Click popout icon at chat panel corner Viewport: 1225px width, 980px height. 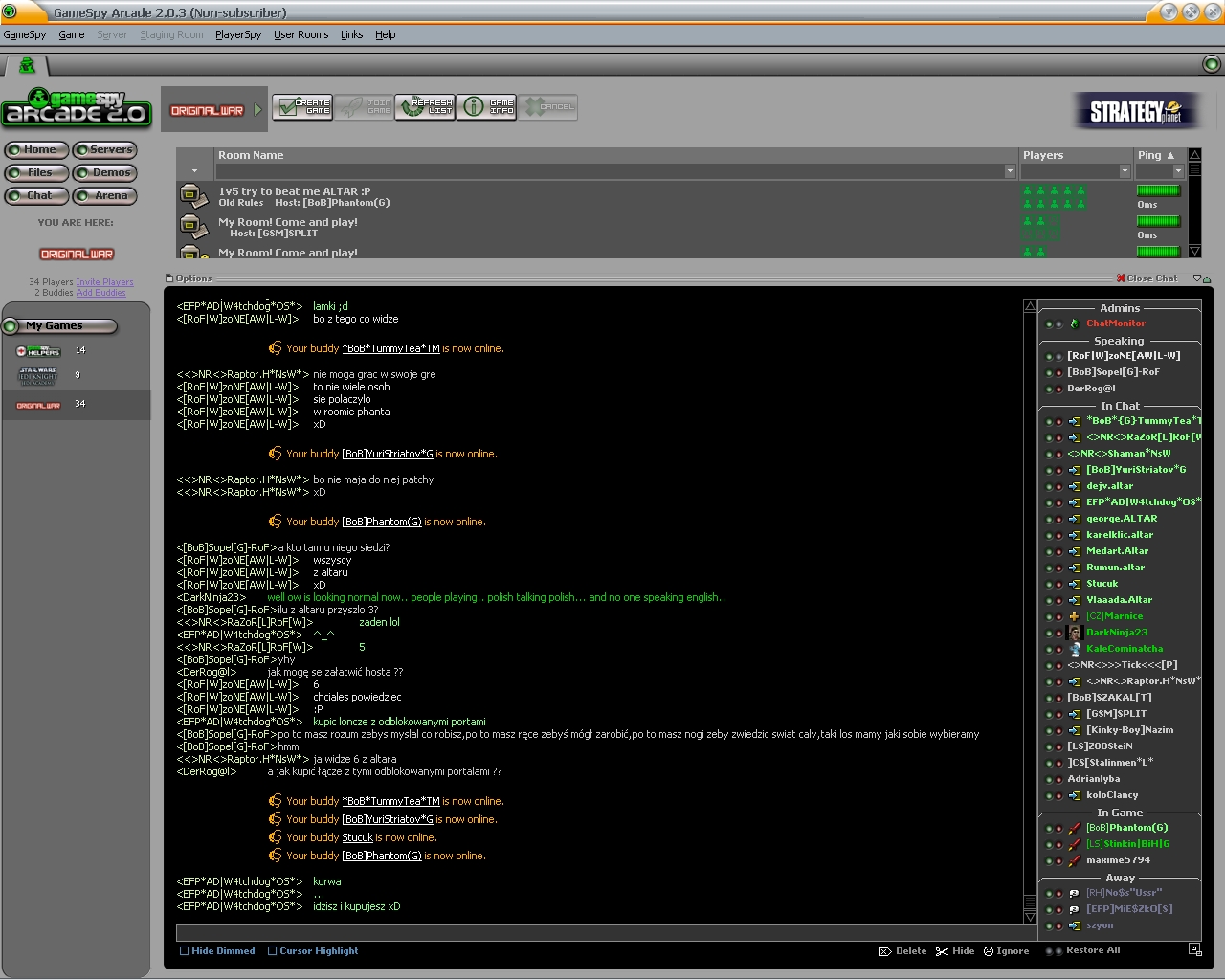click(1194, 949)
